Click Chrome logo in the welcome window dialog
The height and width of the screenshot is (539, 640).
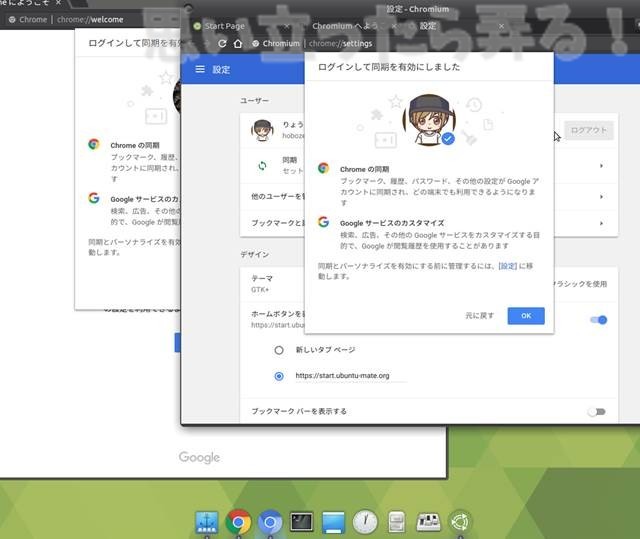pos(94,144)
